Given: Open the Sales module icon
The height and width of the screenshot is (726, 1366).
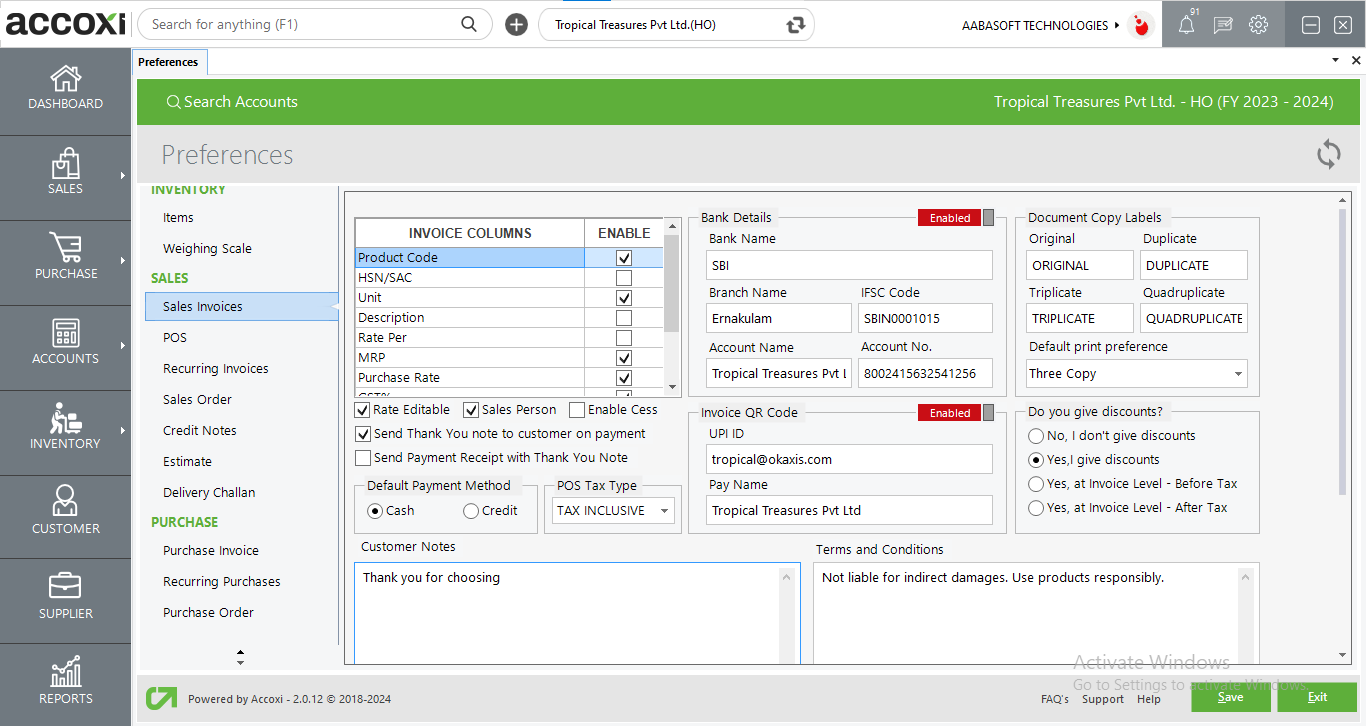Looking at the screenshot, I should [x=65, y=164].
